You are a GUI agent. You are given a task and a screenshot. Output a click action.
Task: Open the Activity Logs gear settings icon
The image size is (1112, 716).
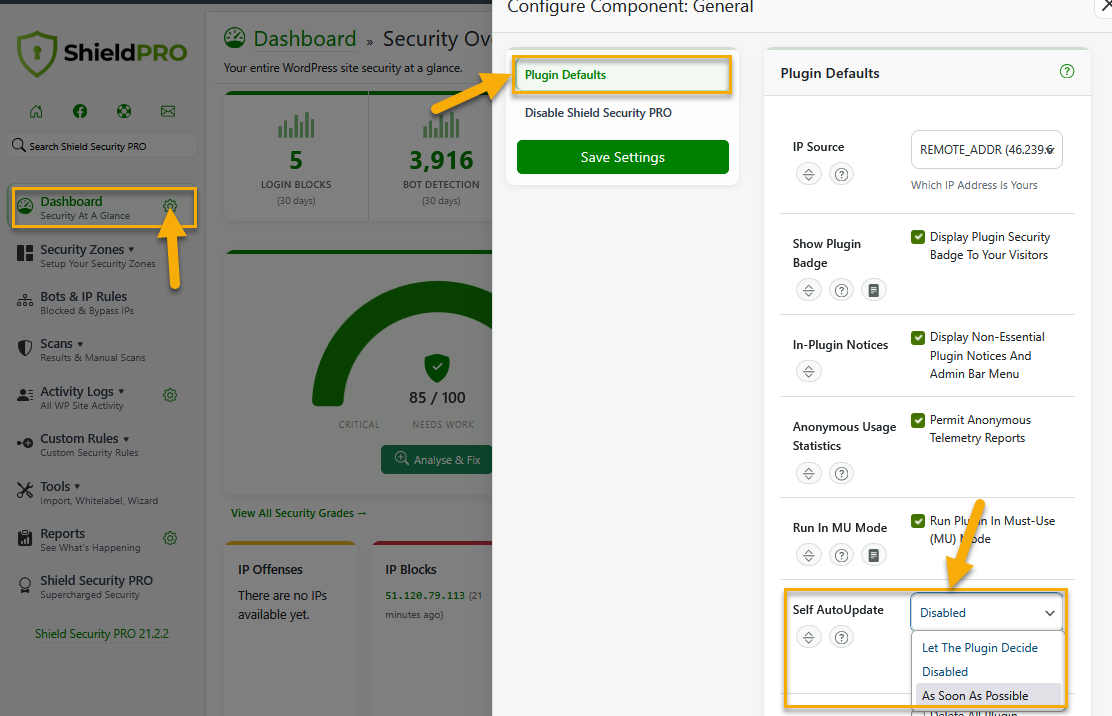pyautogui.click(x=169, y=395)
